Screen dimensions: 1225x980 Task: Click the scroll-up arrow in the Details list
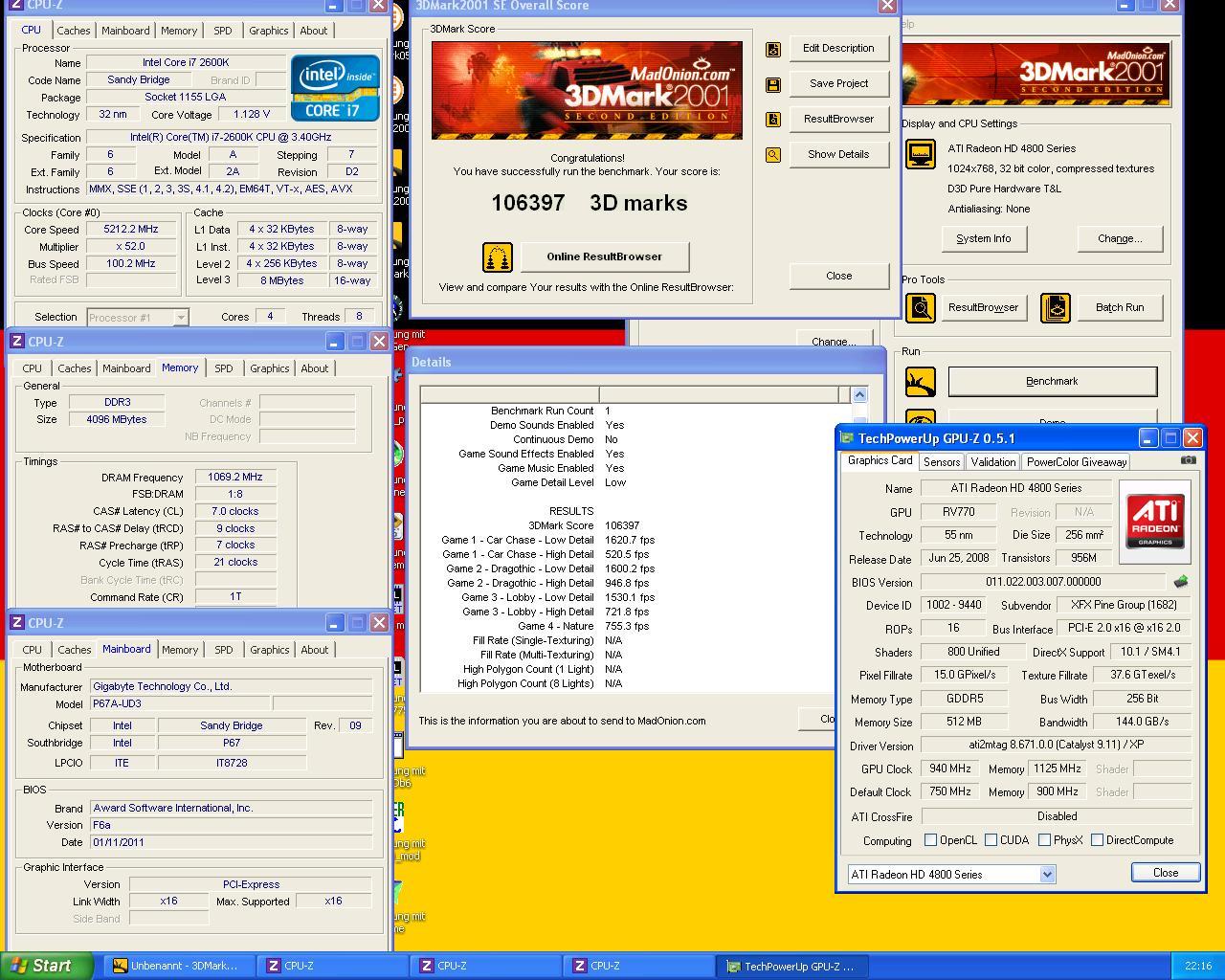[858, 394]
